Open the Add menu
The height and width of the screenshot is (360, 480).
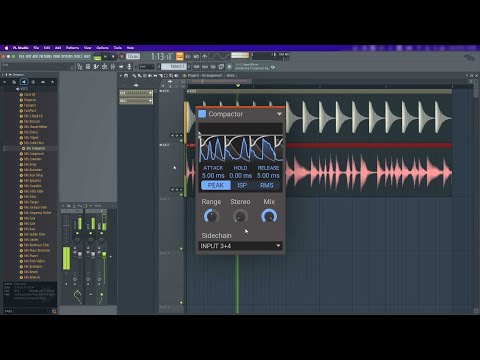[x=58, y=48]
